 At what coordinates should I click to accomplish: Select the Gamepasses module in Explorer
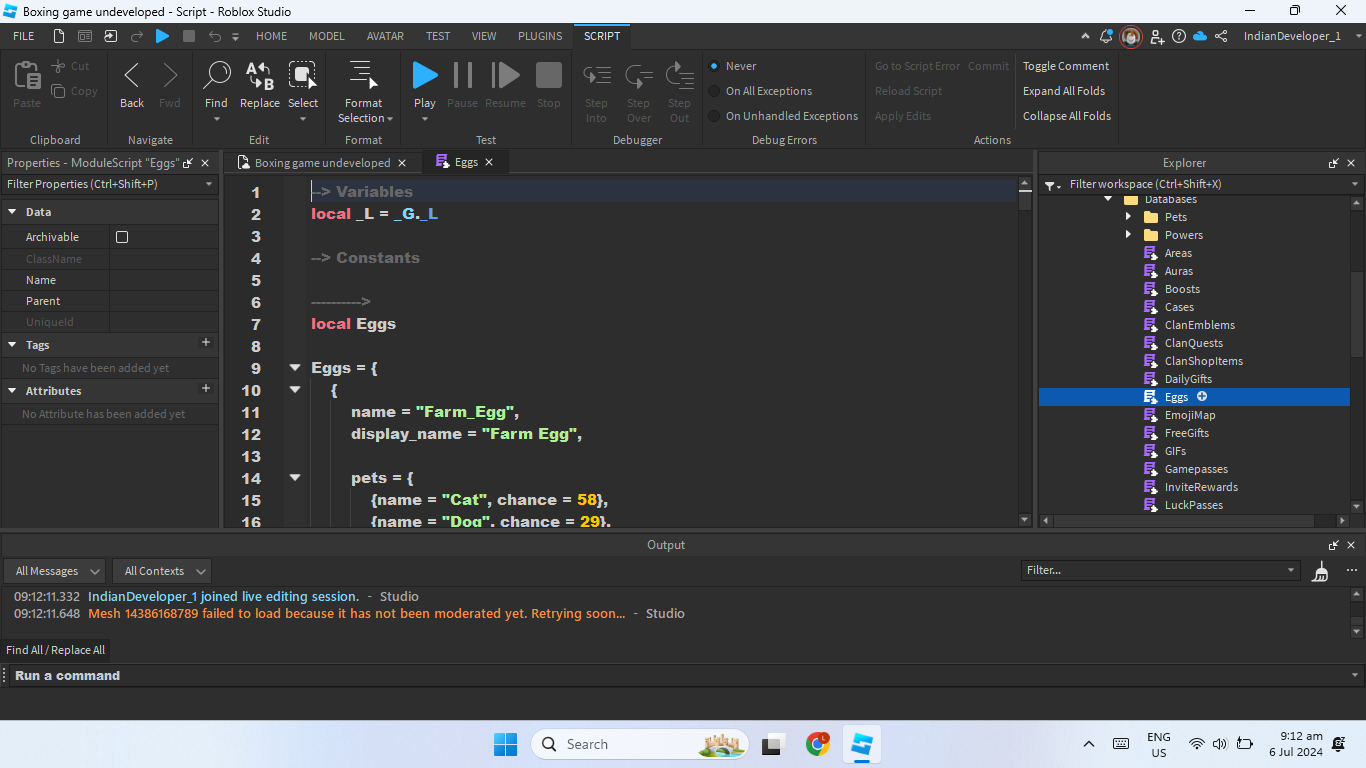click(1196, 469)
